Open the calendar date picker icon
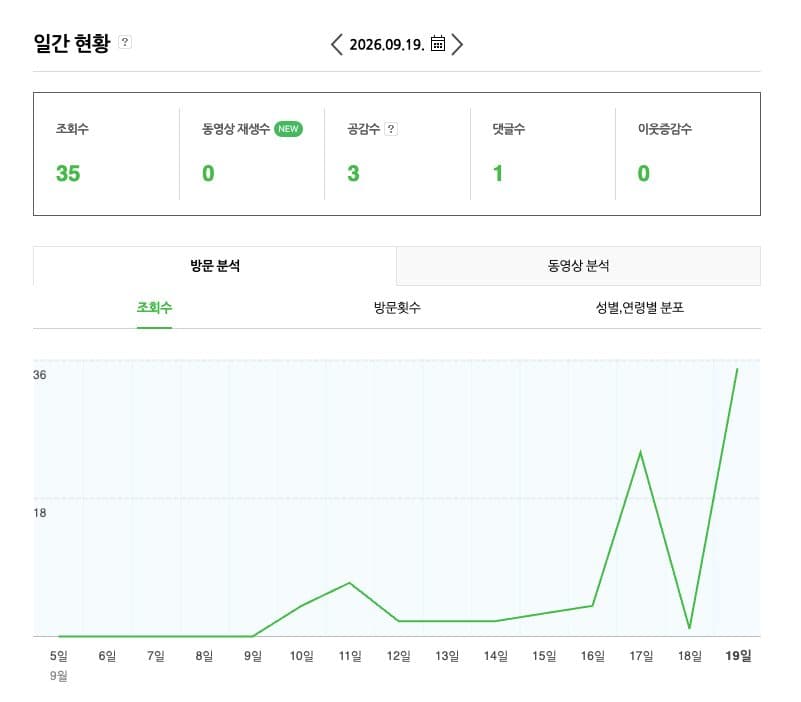Screen dimensions: 801x702 (x=438, y=43)
